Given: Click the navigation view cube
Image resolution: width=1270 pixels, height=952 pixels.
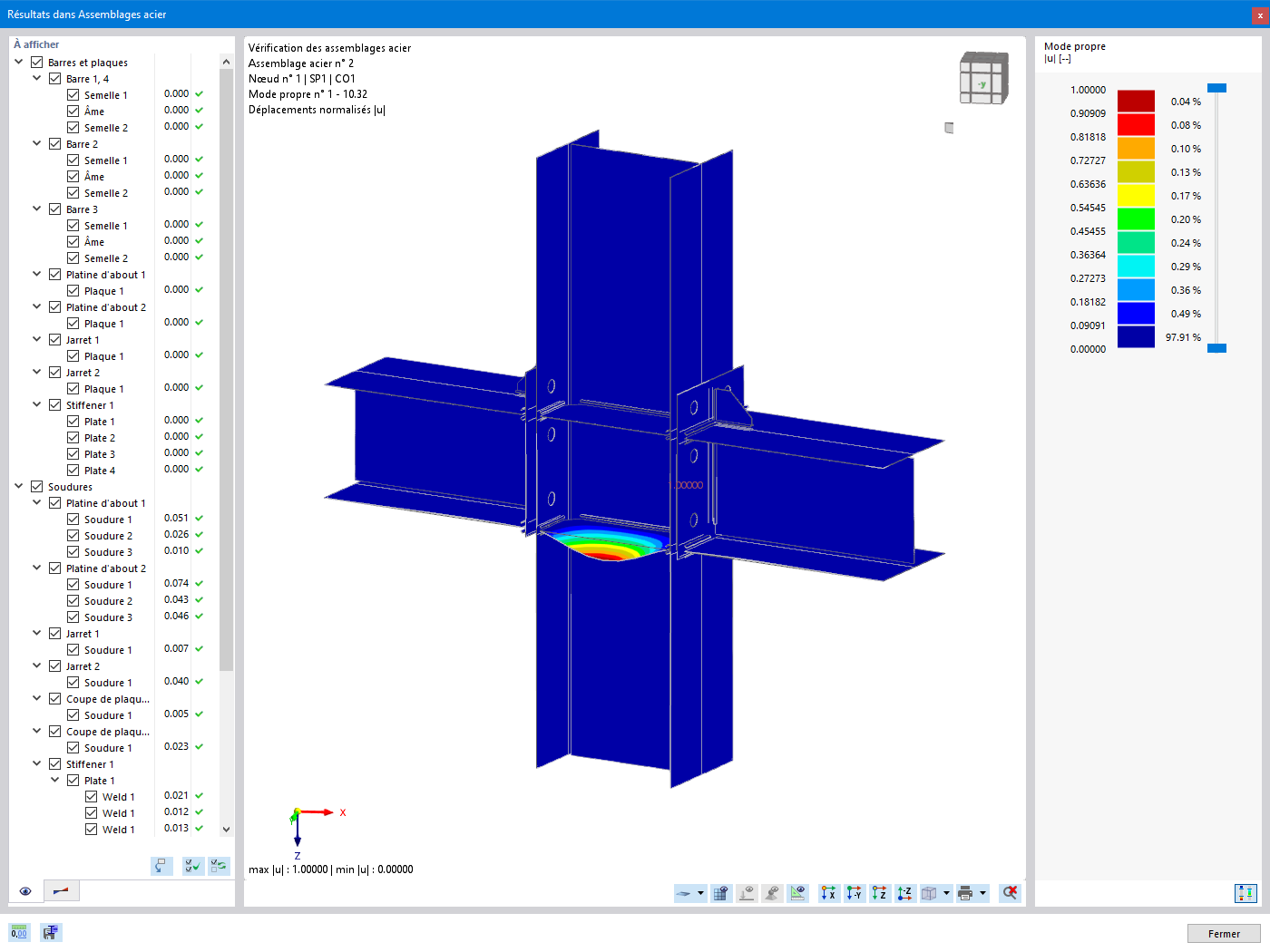Looking at the screenshot, I should pos(984,78).
